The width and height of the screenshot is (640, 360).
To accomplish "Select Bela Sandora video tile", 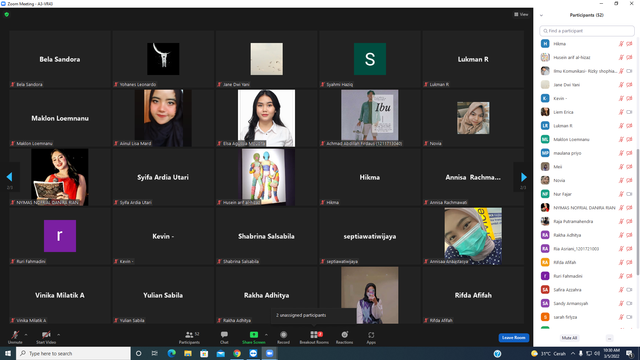I will coord(60,59).
